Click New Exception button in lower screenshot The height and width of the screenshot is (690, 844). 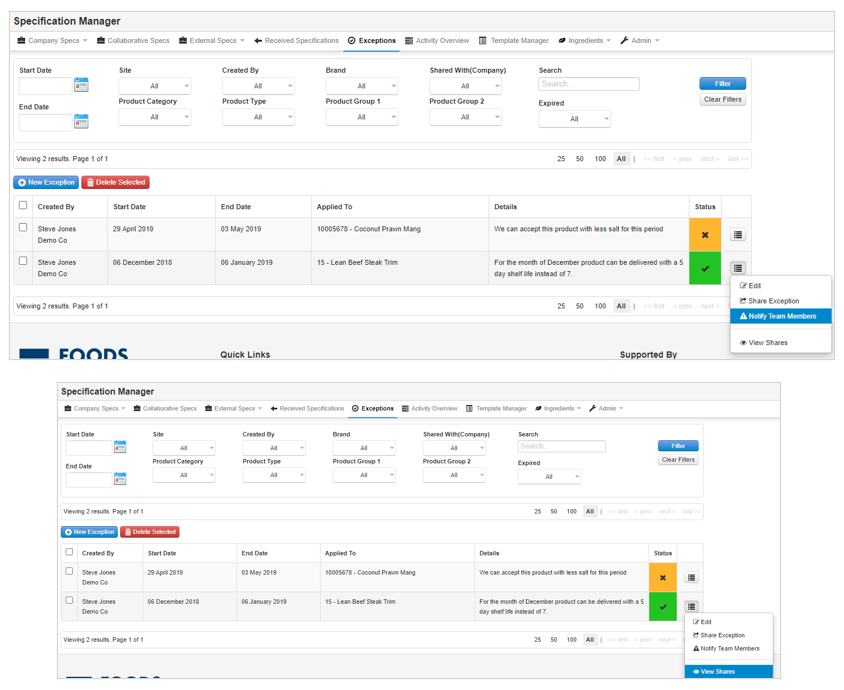tap(89, 532)
